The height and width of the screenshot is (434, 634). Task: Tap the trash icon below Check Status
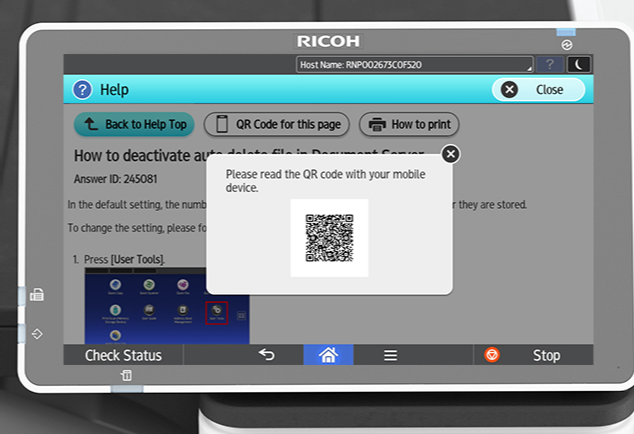pos(127,375)
